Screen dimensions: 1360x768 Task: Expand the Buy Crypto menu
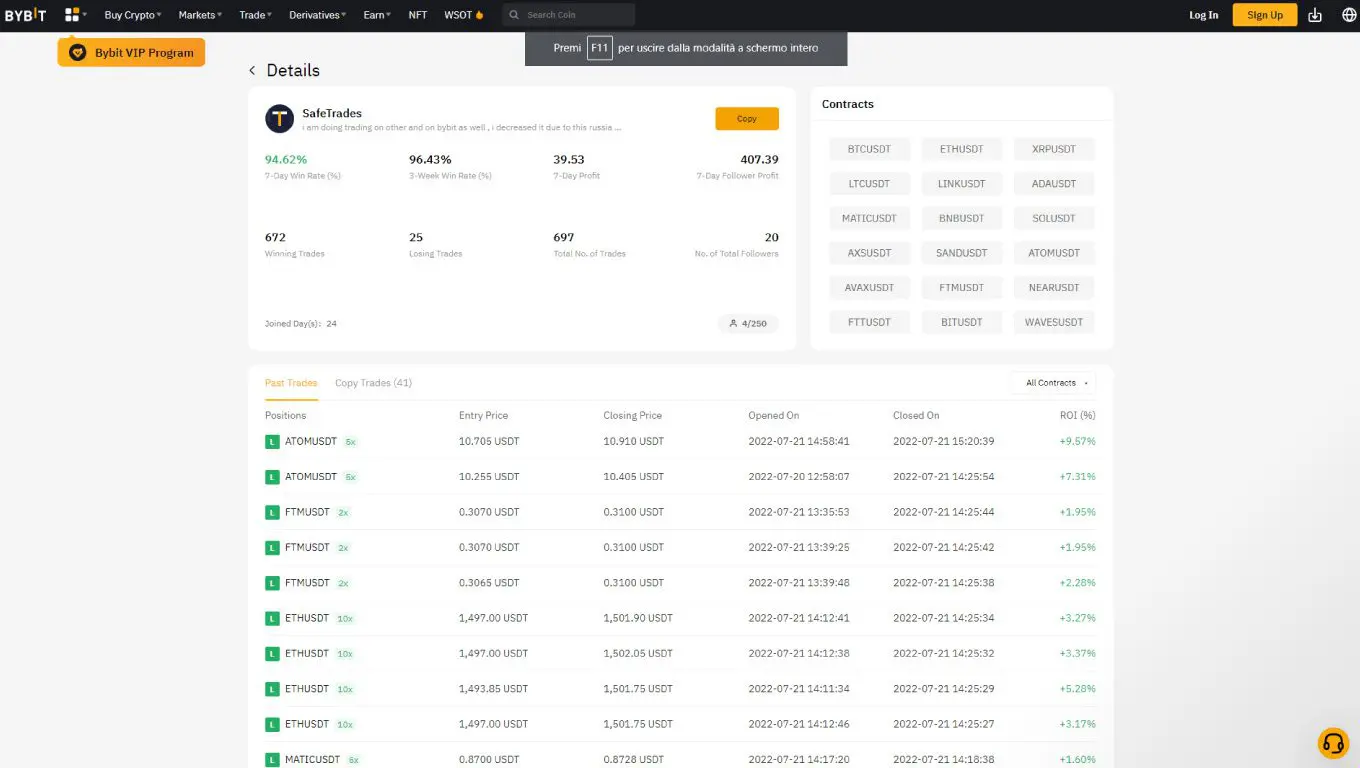[x=133, y=15]
